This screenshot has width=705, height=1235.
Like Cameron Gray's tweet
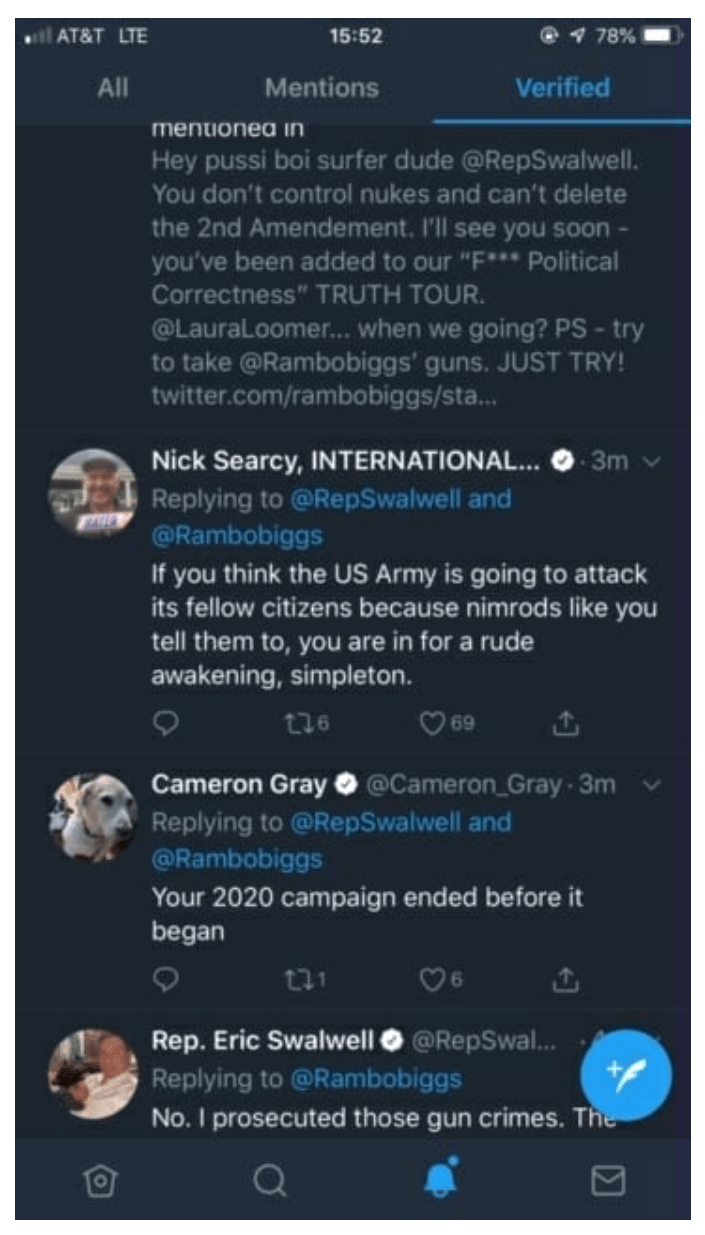tap(432, 980)
